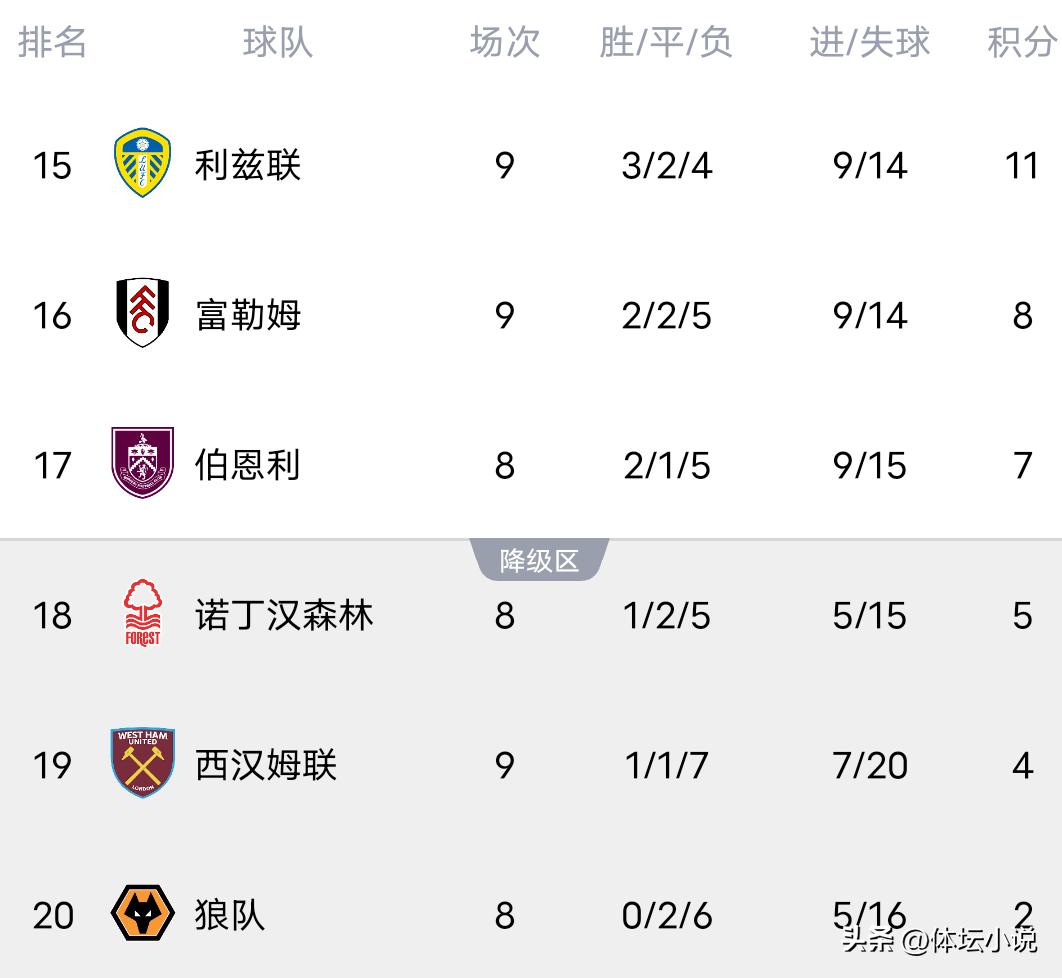The height and width of the screenshot is (978, 1062).
Task: Select the 伯恩利 team name
Action: click(248, 465)
